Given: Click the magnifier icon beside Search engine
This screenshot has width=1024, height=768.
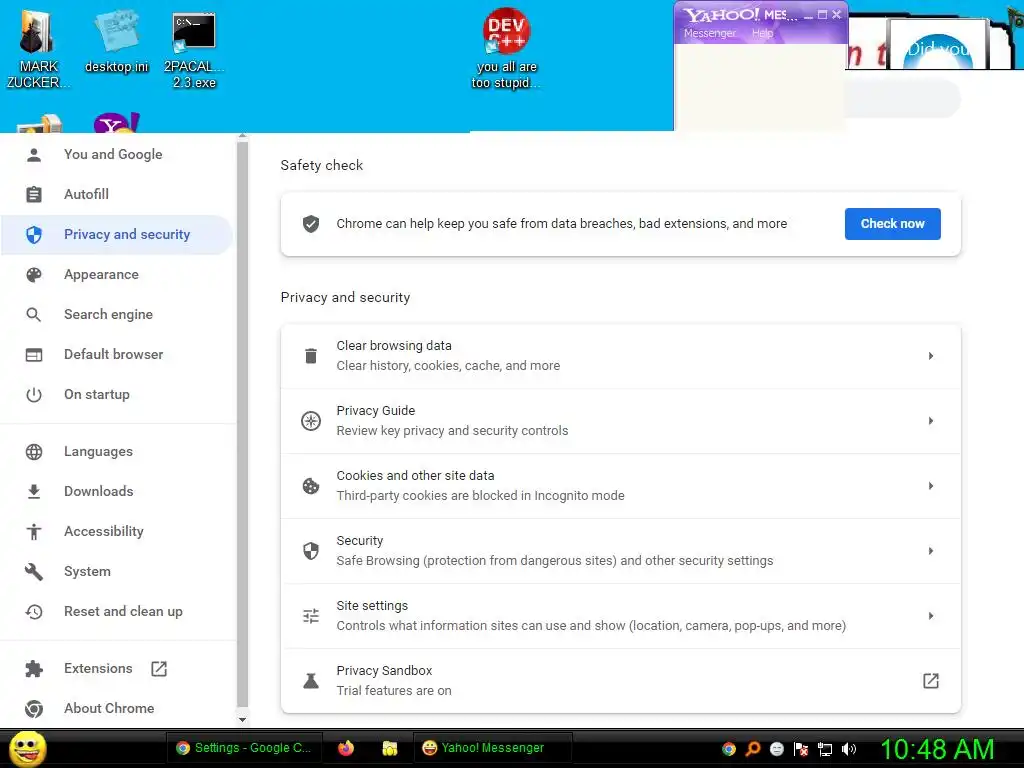Looking at the screenshot, I should tap(34, 315).
